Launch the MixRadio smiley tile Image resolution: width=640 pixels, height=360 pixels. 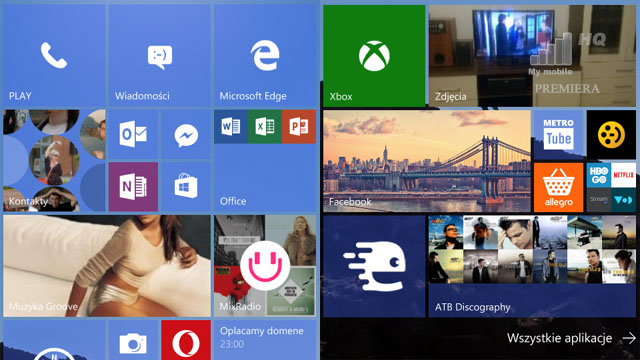(x=265, y=266)
